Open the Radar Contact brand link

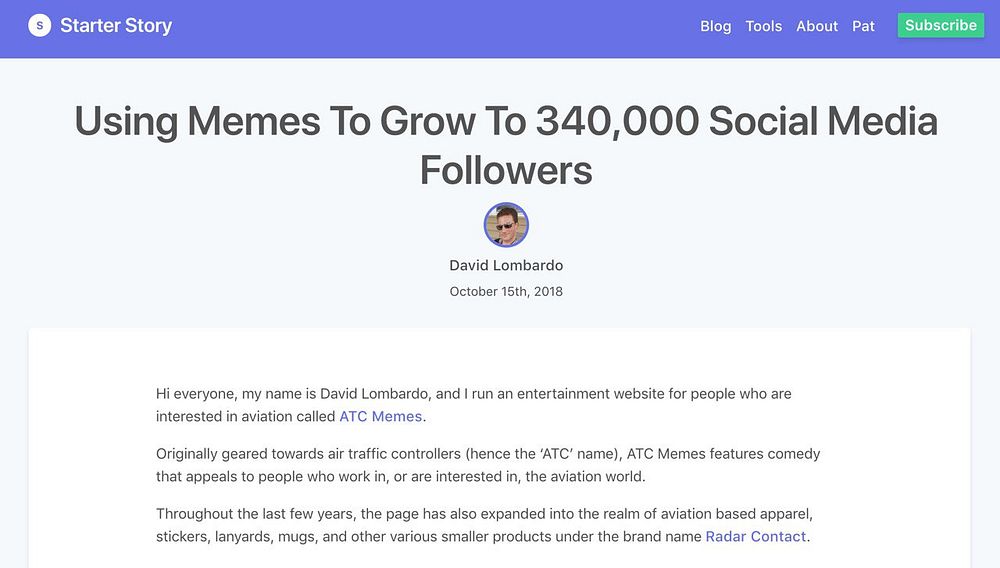755,536
